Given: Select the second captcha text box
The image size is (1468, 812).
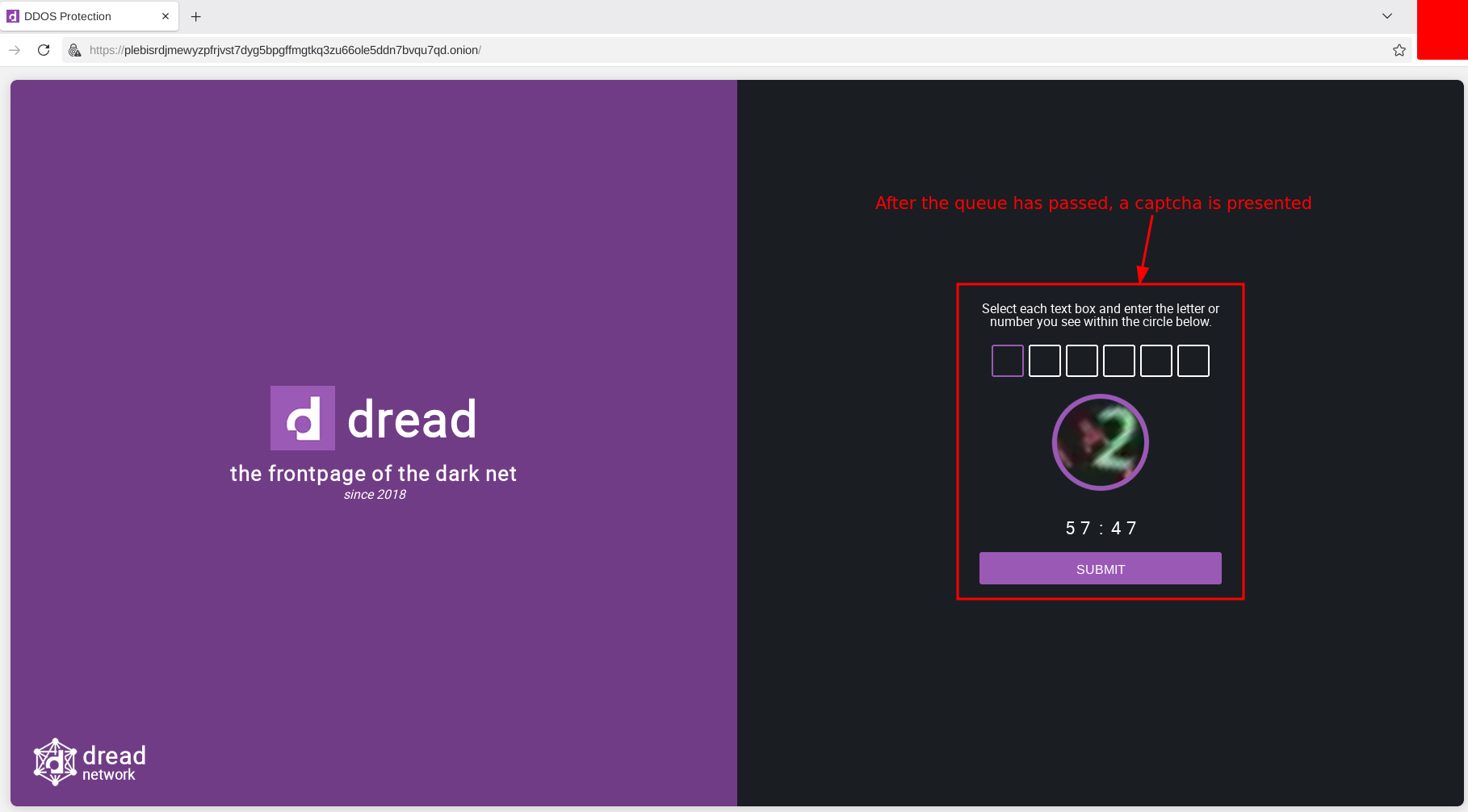Looking at the screenshot, I should [1045, 361].
